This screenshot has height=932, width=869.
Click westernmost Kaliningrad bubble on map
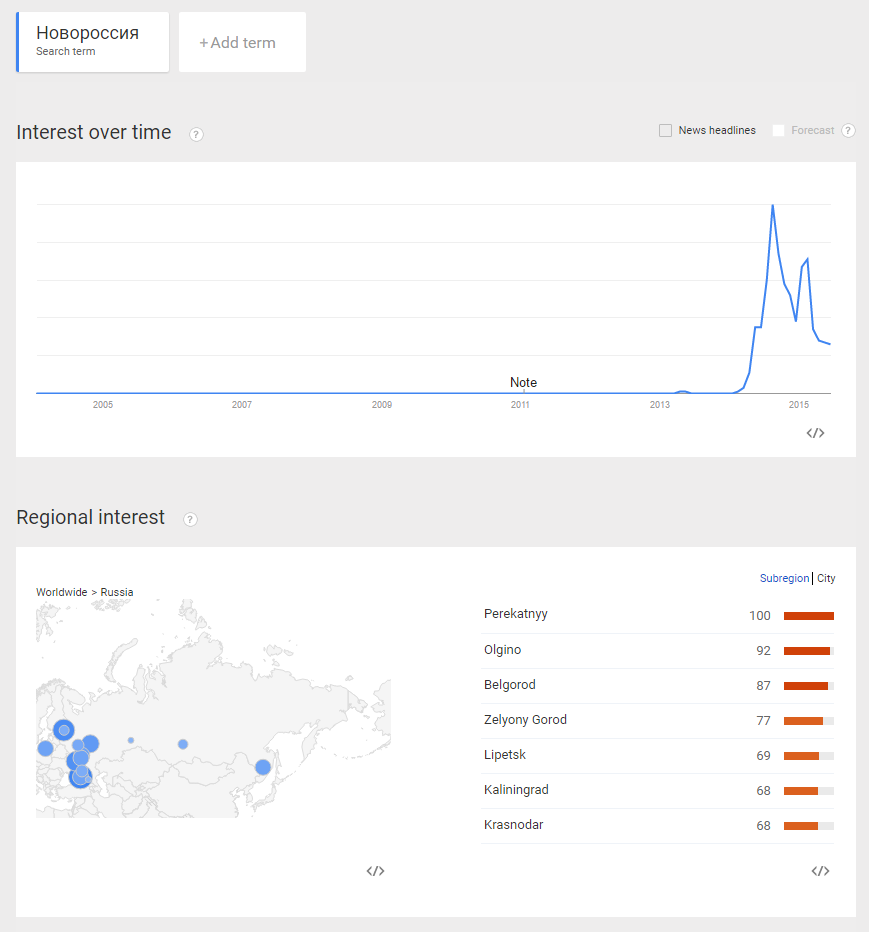tap(45, 748)
